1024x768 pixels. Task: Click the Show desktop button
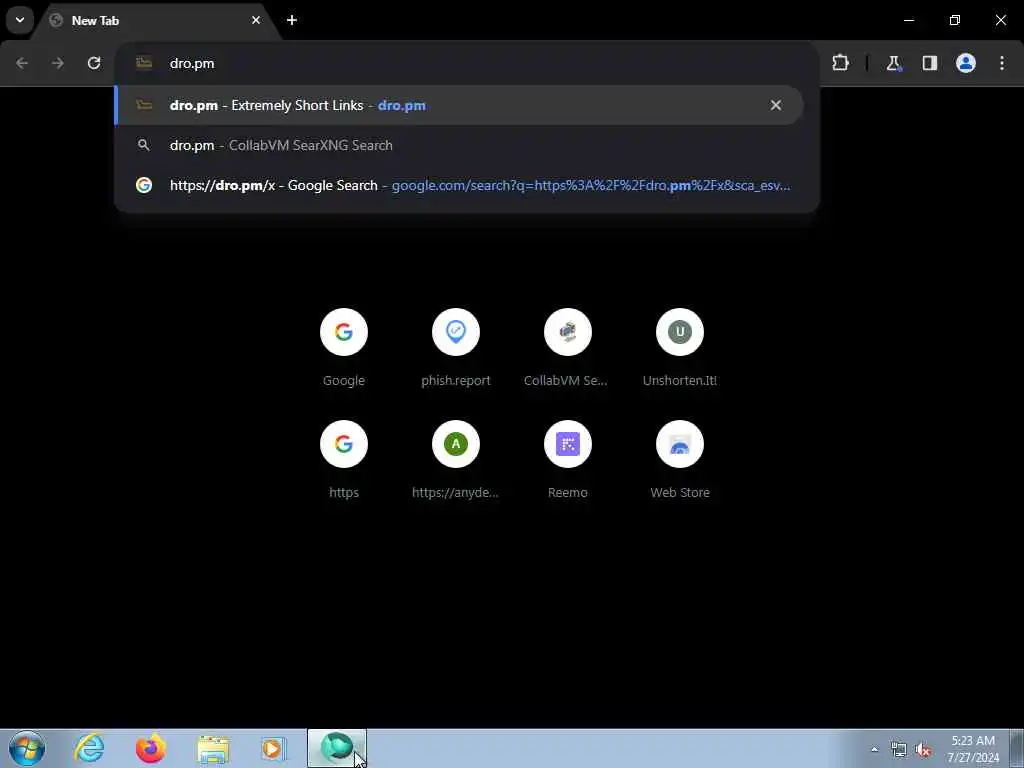[1017, 748]
